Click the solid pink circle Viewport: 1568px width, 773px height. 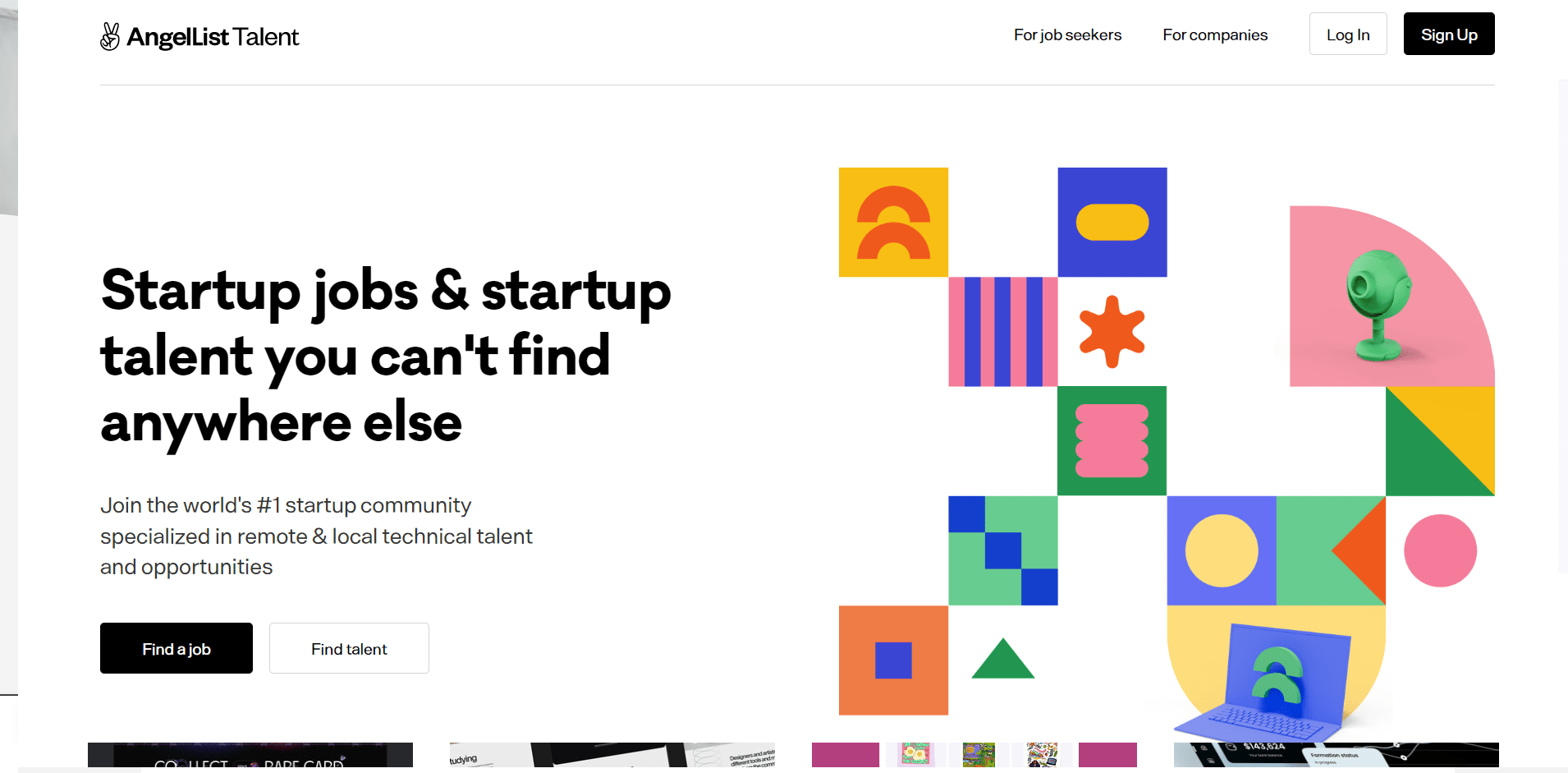pos(1440,550)
